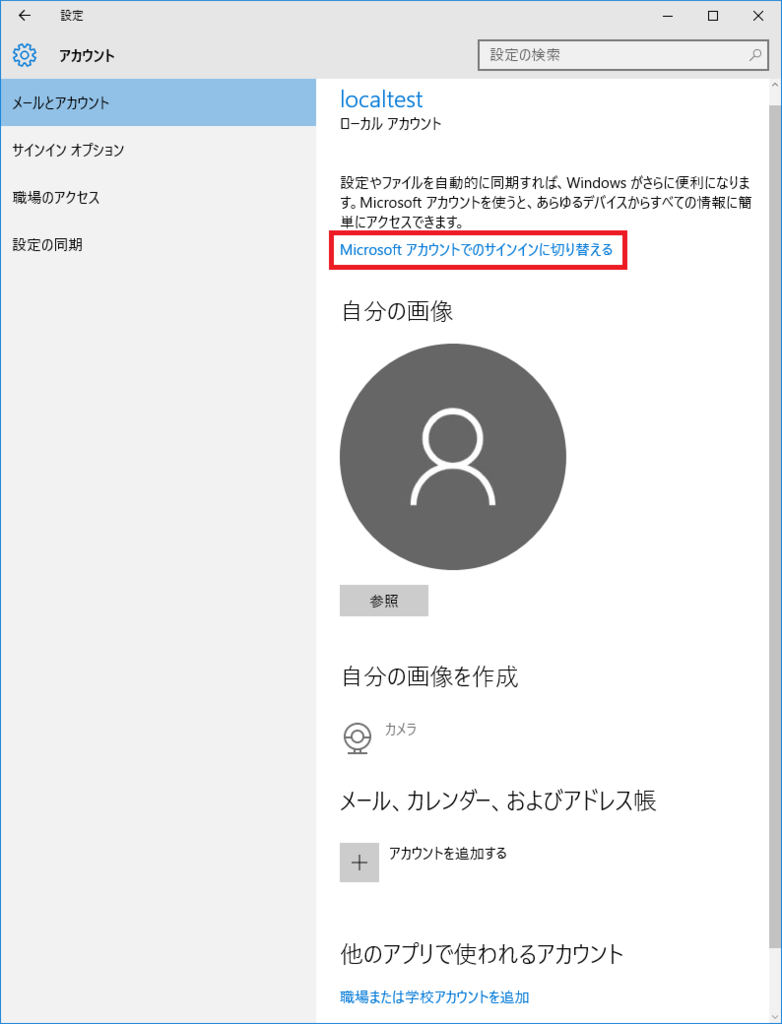Open the Camera app icon
Screen dimensions: 782x1024
[x=357, y=738]
